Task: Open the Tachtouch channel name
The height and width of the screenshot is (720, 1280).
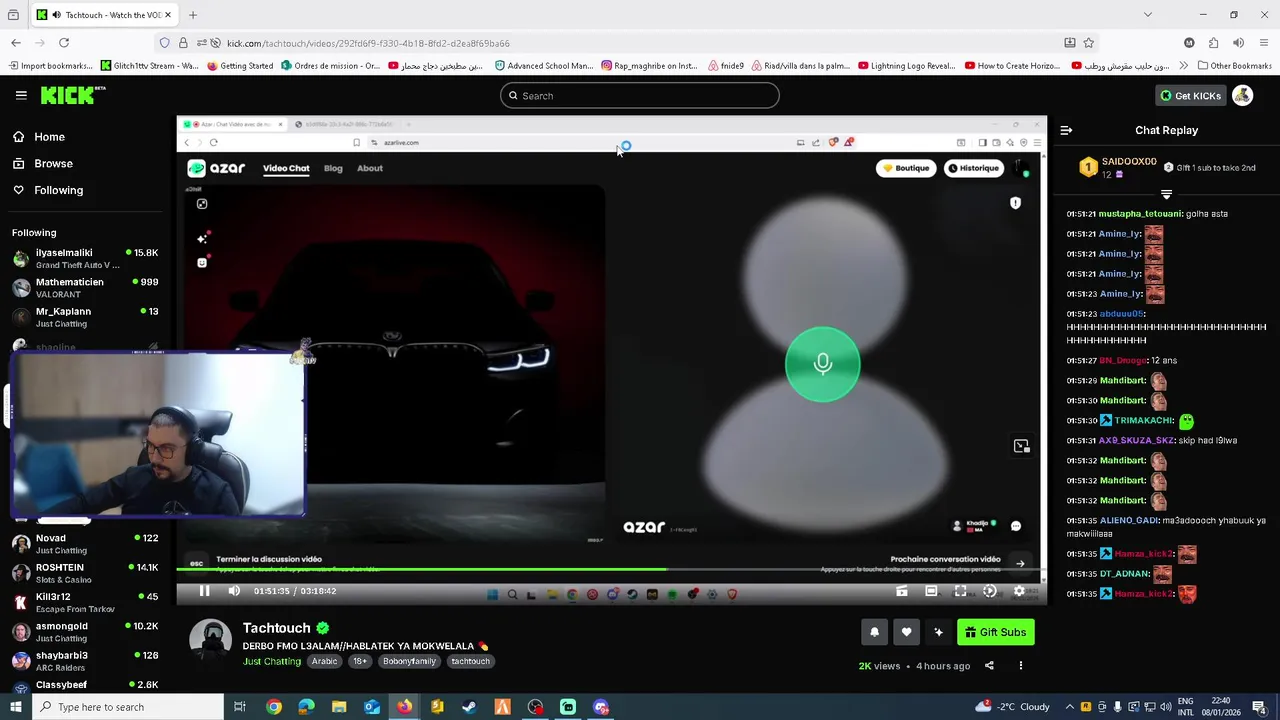Action: pyautogui.click(x=277, y=628)
